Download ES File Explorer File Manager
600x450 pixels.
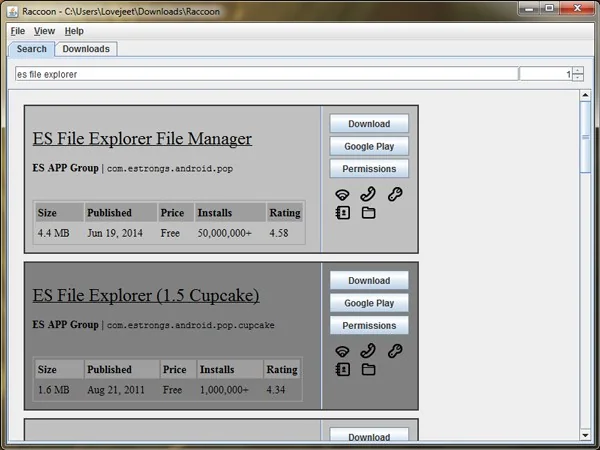pos(369,124)
